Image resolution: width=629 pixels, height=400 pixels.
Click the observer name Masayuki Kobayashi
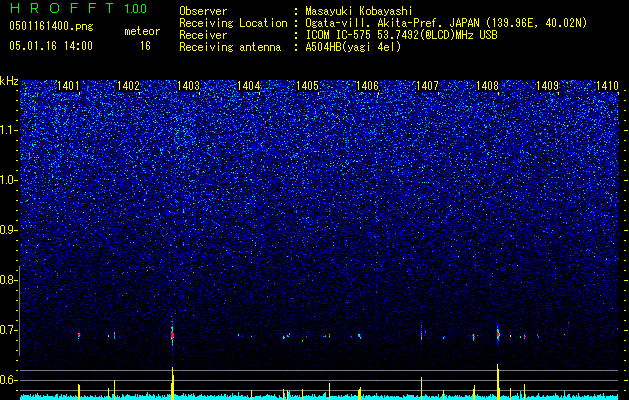pos(359,11)
